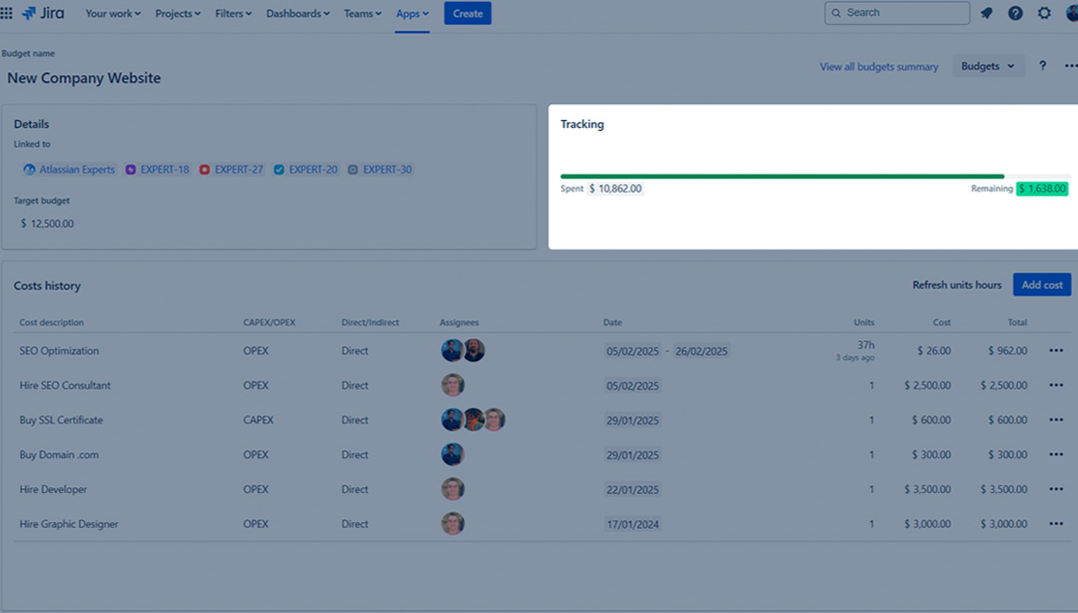The height and width of the screenshot is (613, 1078).
Task: Click assignee avatar in Hire Graphic Designer row
Action: (452, 524)
